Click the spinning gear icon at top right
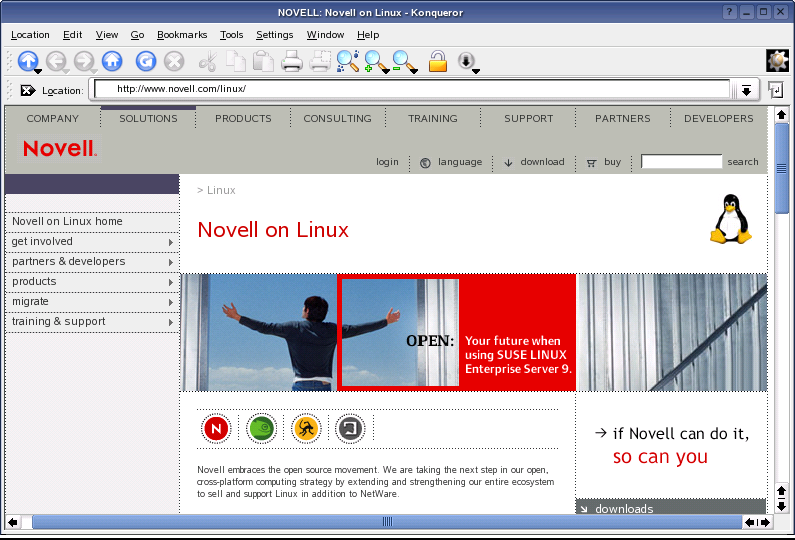Viewport: 795px width, 540px height. coord(777,61)
